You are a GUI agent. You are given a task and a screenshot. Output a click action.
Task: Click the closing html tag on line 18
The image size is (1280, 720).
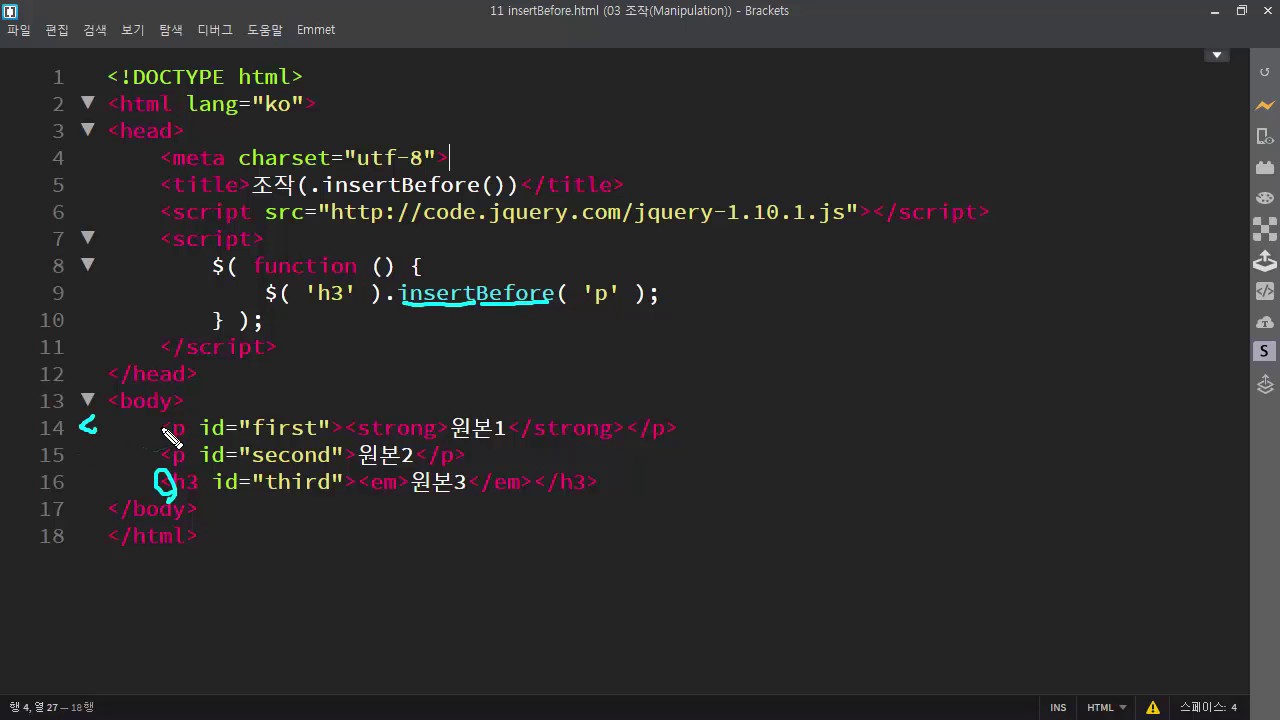[153, 536]
